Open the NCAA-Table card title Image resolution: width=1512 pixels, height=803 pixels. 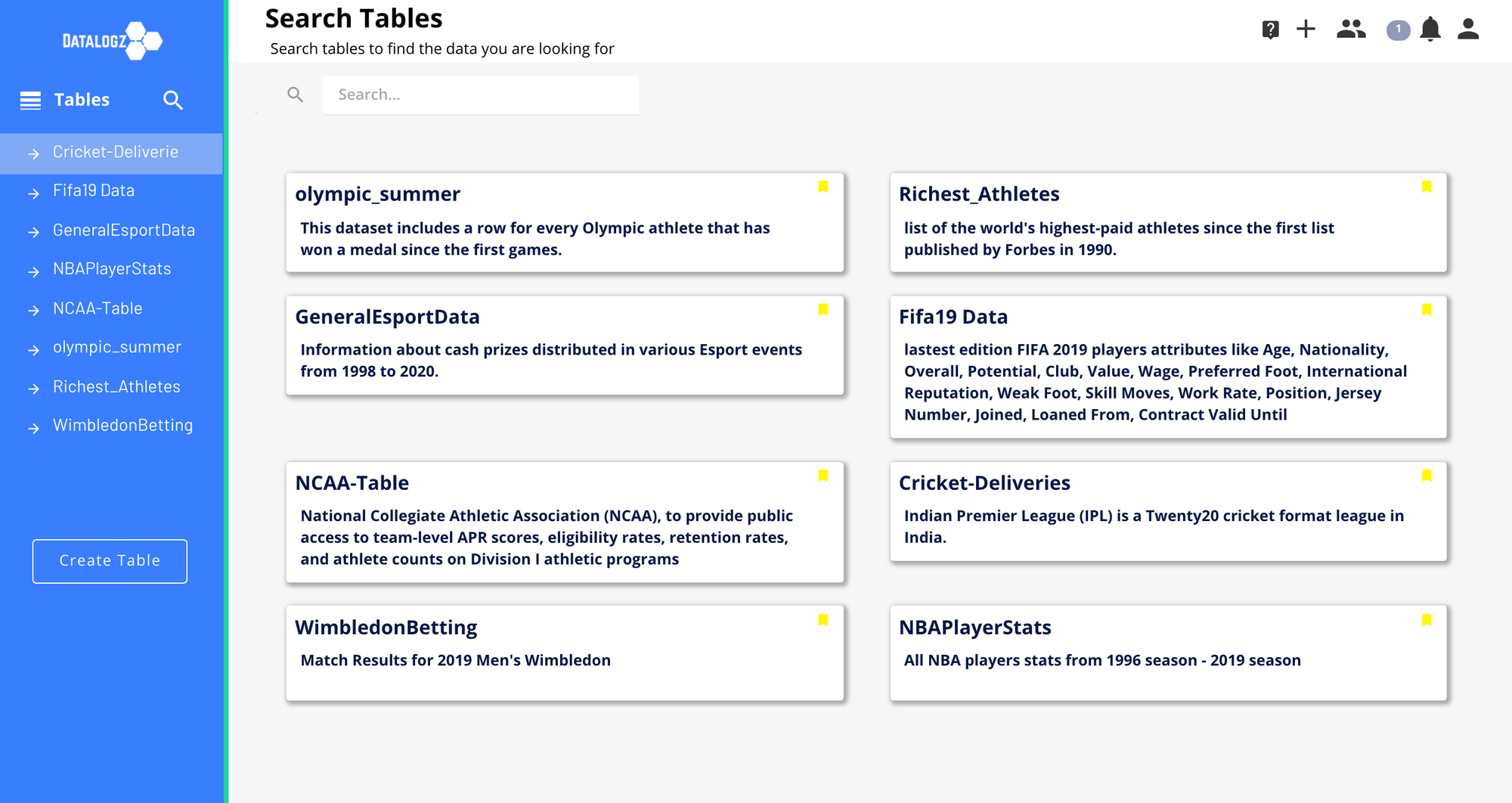point(352,483)
